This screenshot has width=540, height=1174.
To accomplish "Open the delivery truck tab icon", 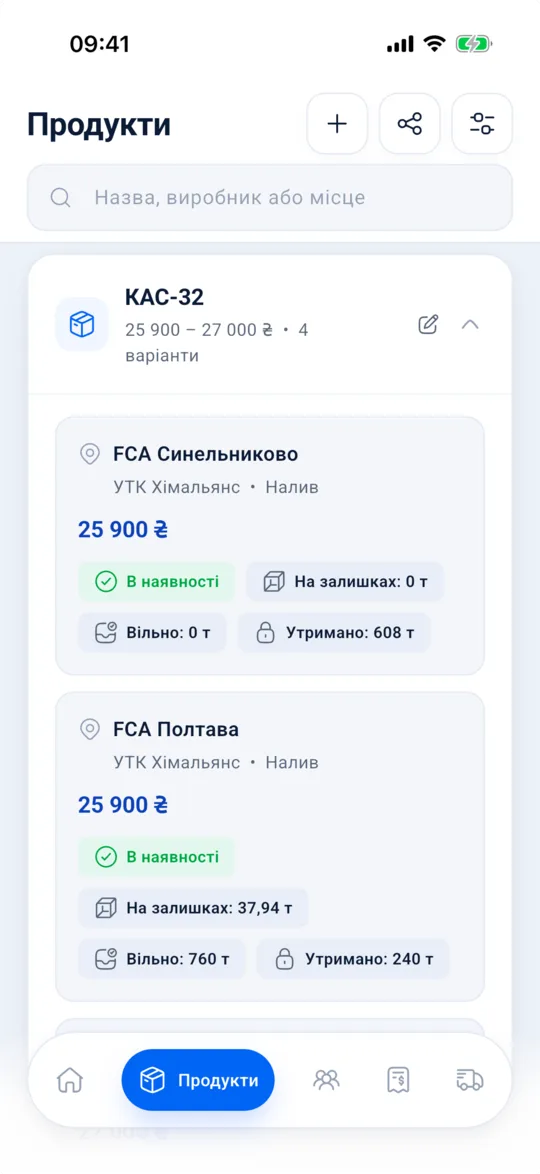I will tap(470, 1080).
